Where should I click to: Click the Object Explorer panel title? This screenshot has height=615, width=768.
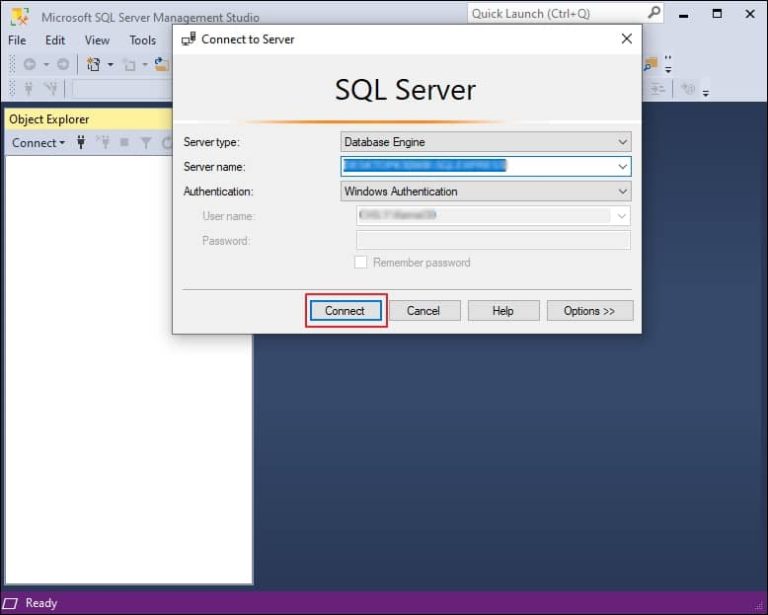pos(49,119)
